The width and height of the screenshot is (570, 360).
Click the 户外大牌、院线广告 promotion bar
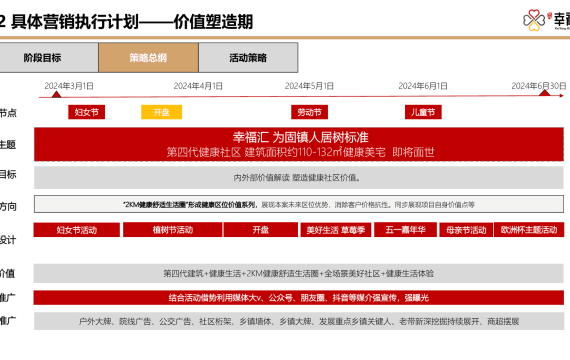299,321
